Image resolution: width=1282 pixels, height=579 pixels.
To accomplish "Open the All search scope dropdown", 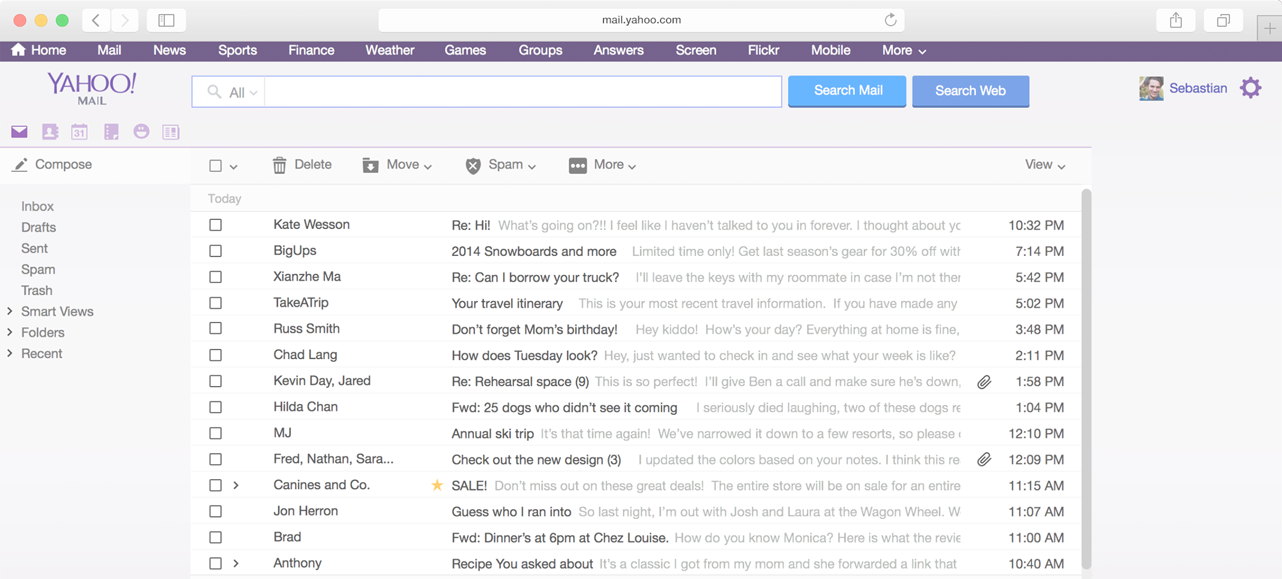I will 243,92.
